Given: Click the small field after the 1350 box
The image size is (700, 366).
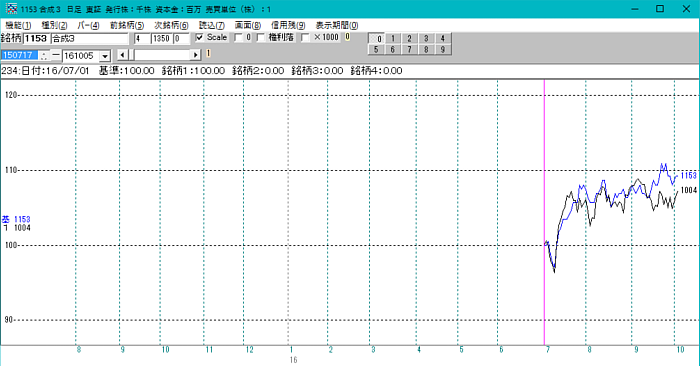Looking at the screenshot, I should (x=181, y=38).
